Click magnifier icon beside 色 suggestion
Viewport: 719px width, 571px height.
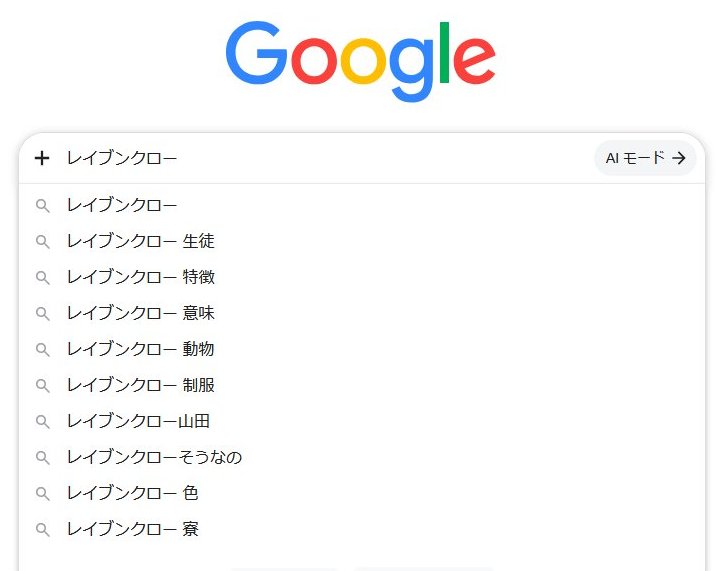[43, 494]
